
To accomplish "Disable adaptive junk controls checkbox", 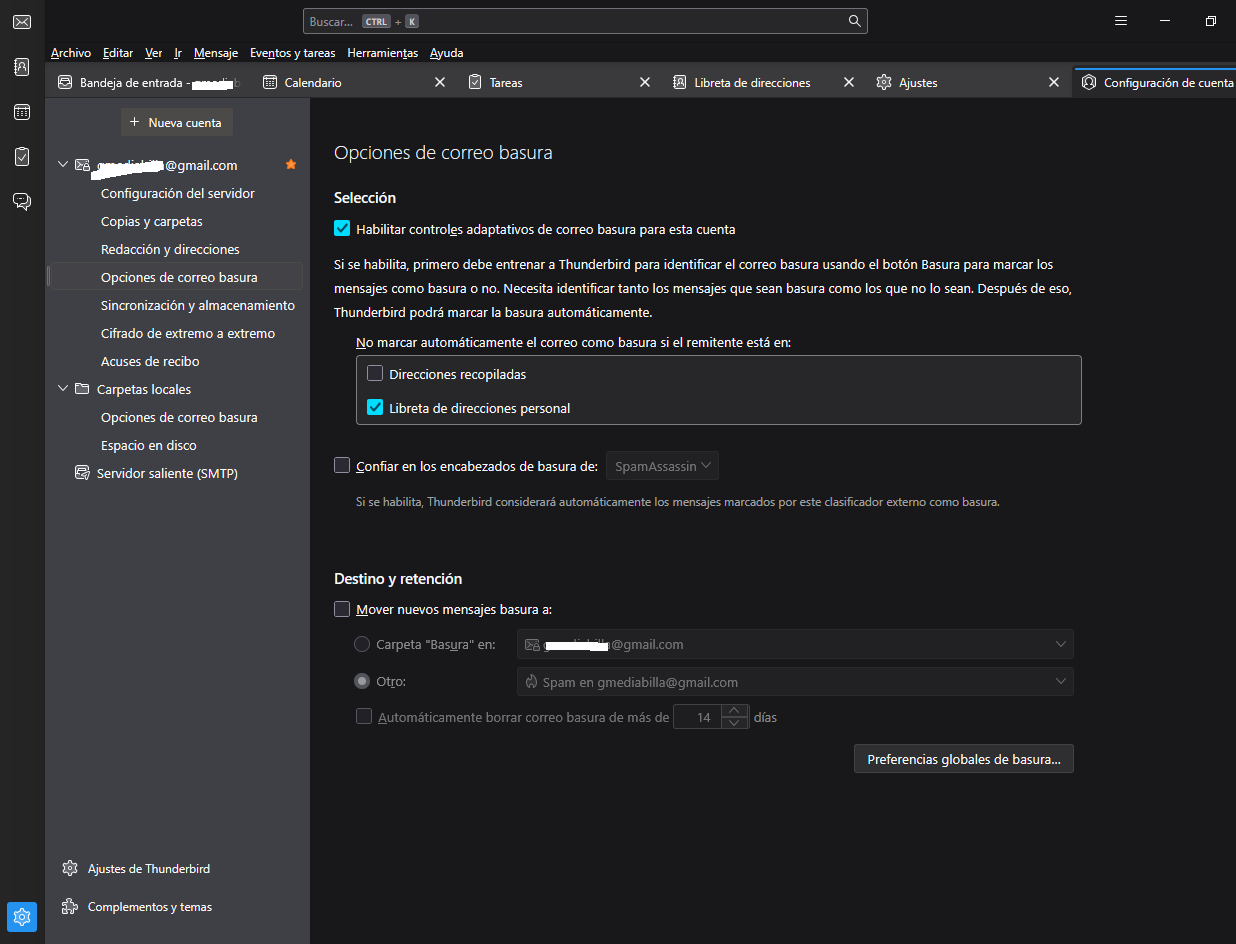I will point(342,229).
